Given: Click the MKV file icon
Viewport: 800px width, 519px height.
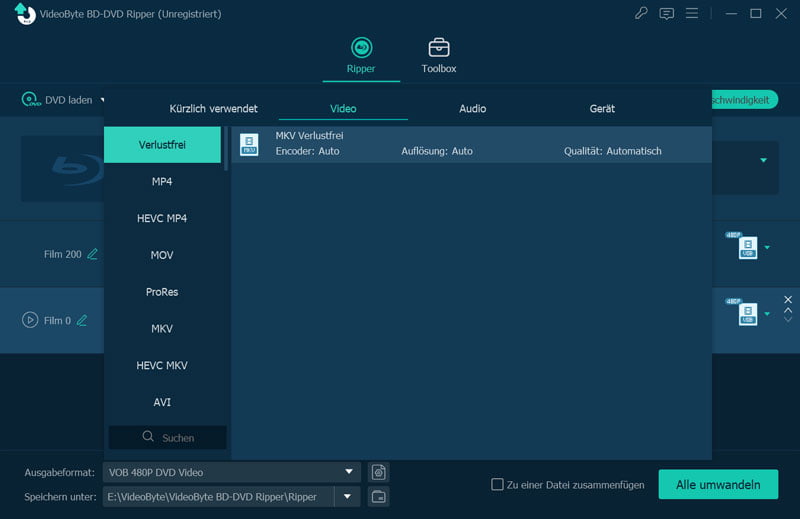Looking at the screenshot, I should [249, 144].
